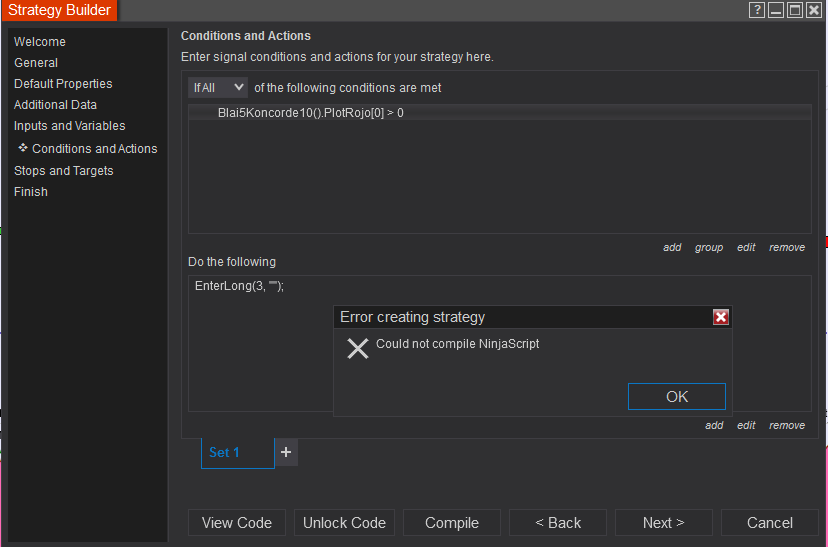Select the Set 1 tab
Viewport: 828px width, 547px height.
pos(237,452)
